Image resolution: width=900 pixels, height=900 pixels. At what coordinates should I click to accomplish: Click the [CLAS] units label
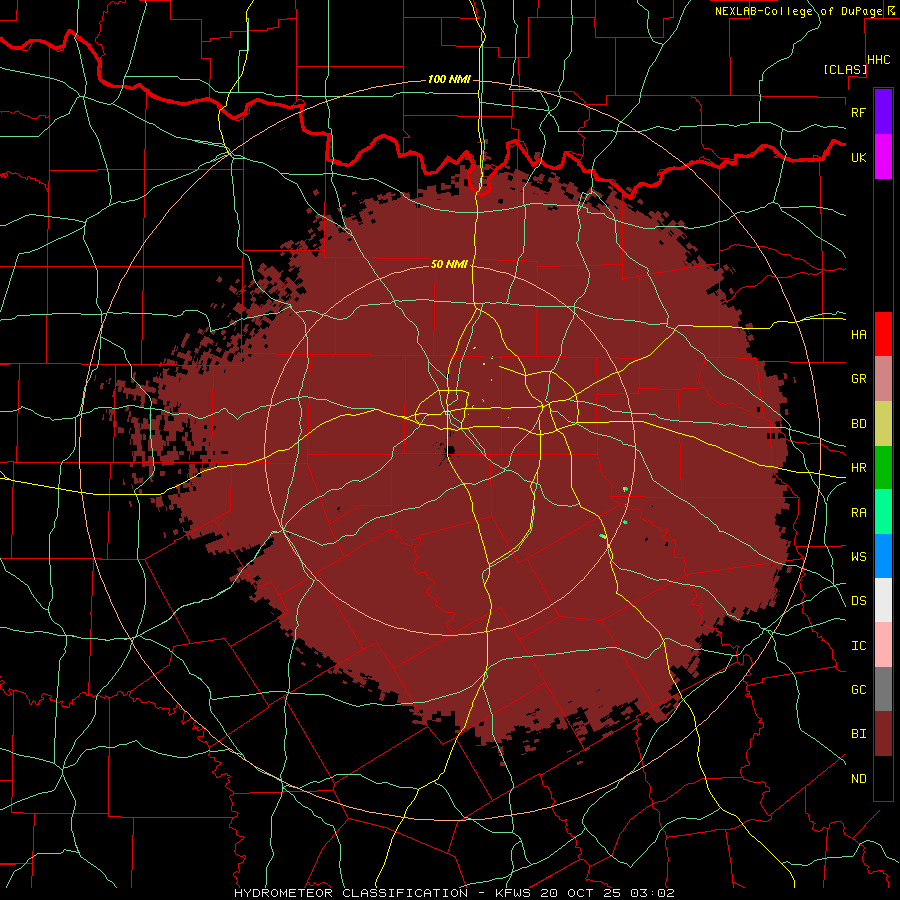845,69
